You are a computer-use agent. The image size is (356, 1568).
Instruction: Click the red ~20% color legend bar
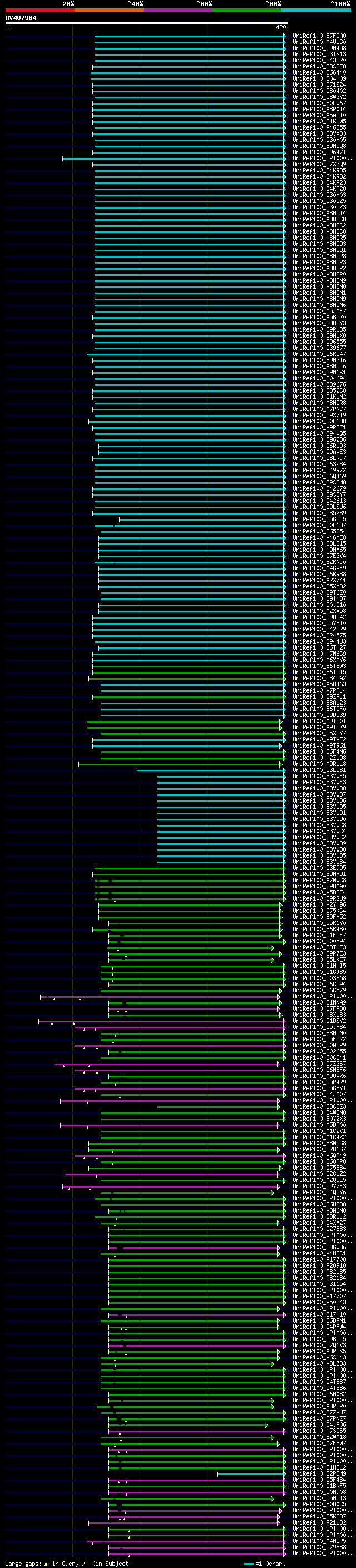(39, 10)
